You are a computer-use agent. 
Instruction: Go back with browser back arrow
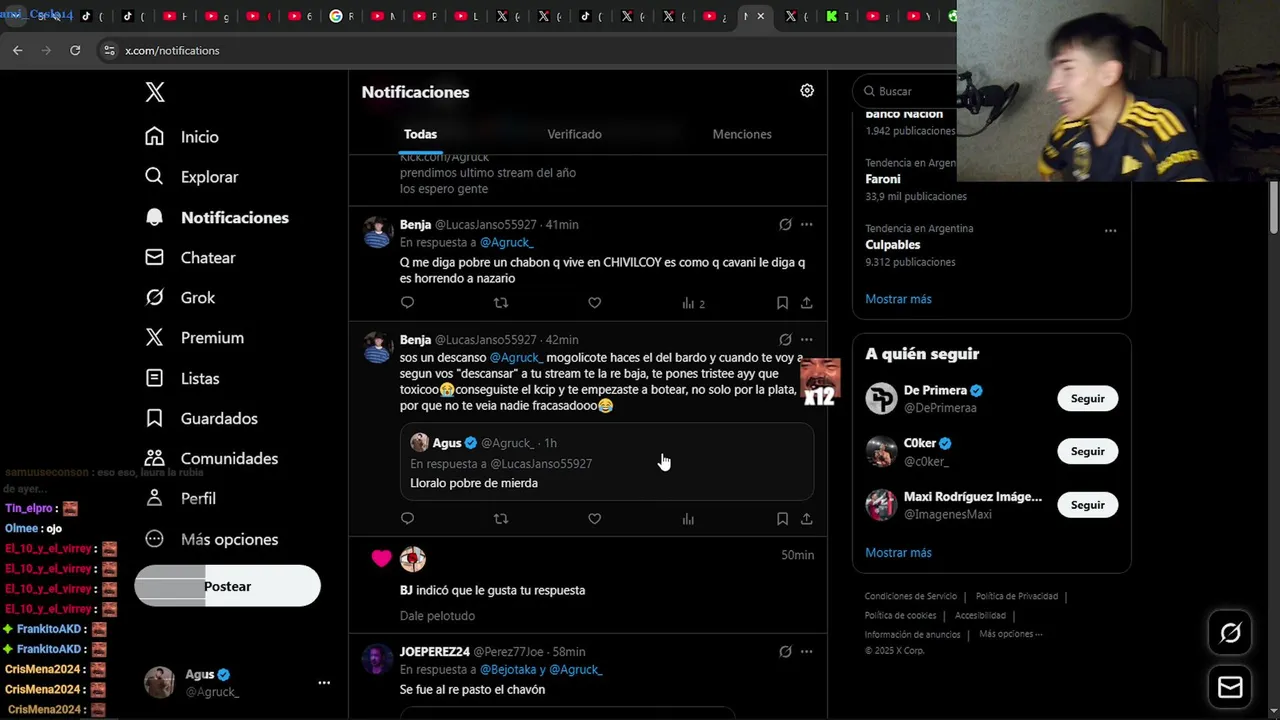click(x=17, y=50)
